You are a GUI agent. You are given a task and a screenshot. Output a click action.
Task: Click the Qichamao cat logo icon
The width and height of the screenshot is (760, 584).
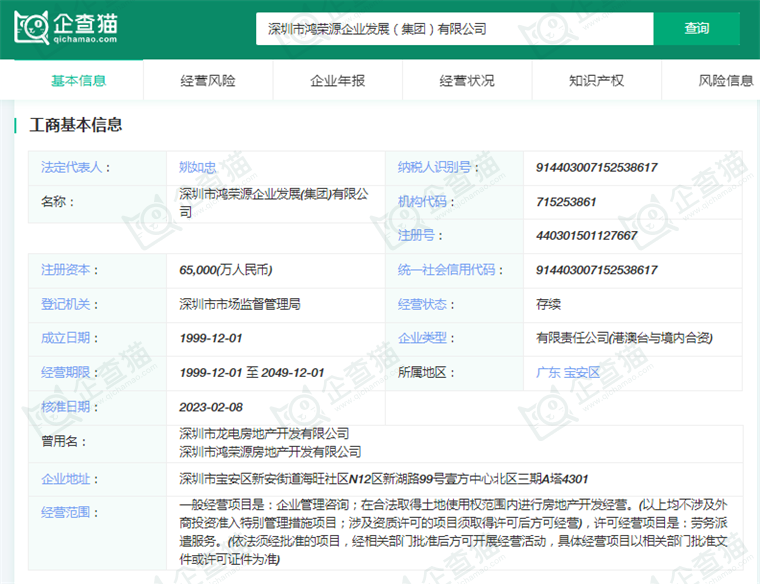[x=32, y=28]
